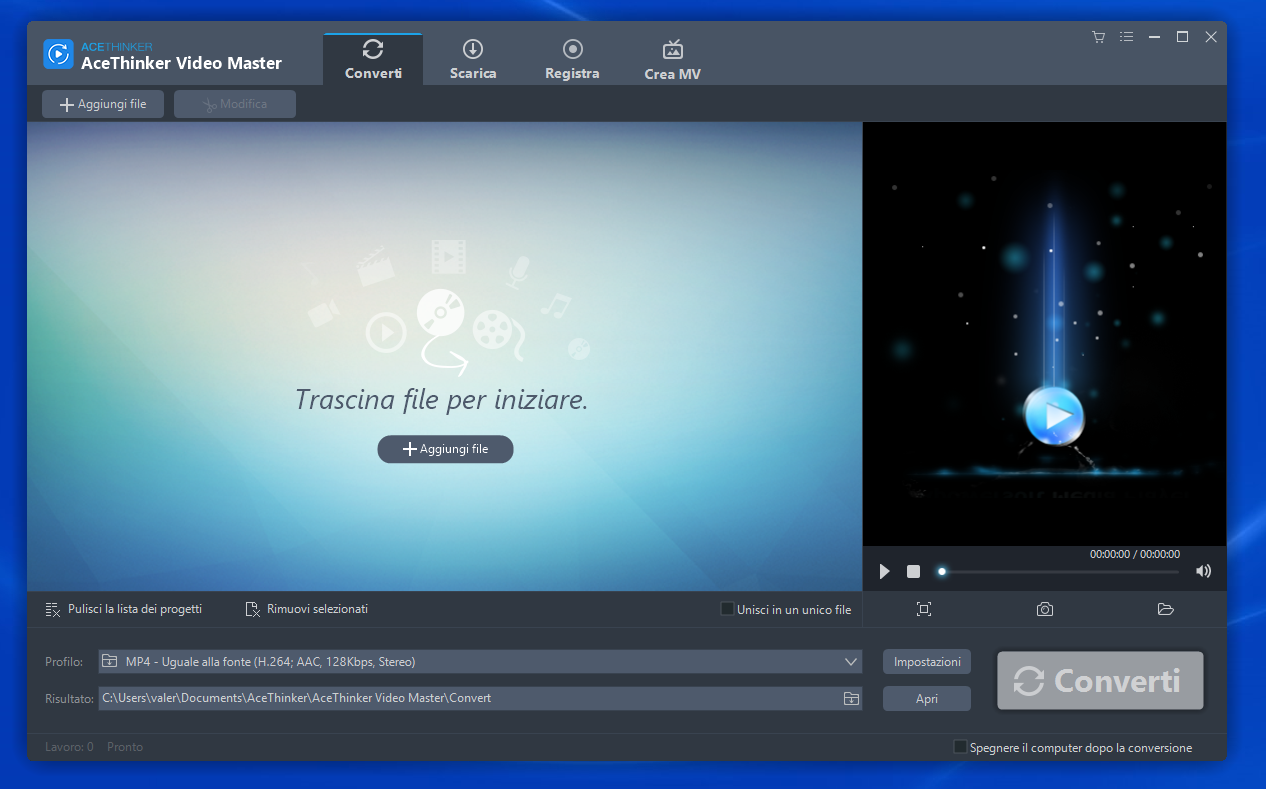Open the menu list icon in title bar
Screen dimensions: 1266x789
pyautogui.click(x=1126, y=37)
